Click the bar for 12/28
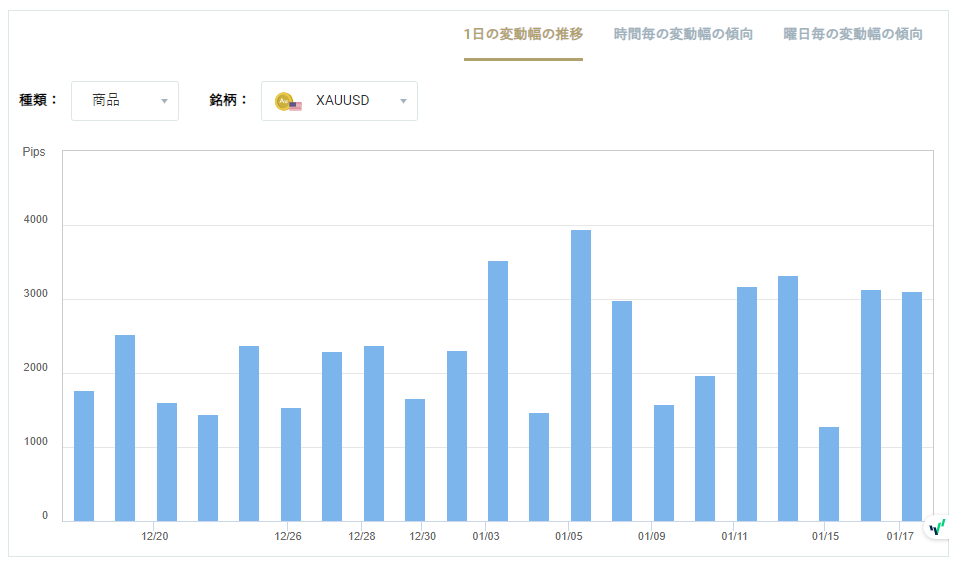962x562 pixels. pos(374,434)
